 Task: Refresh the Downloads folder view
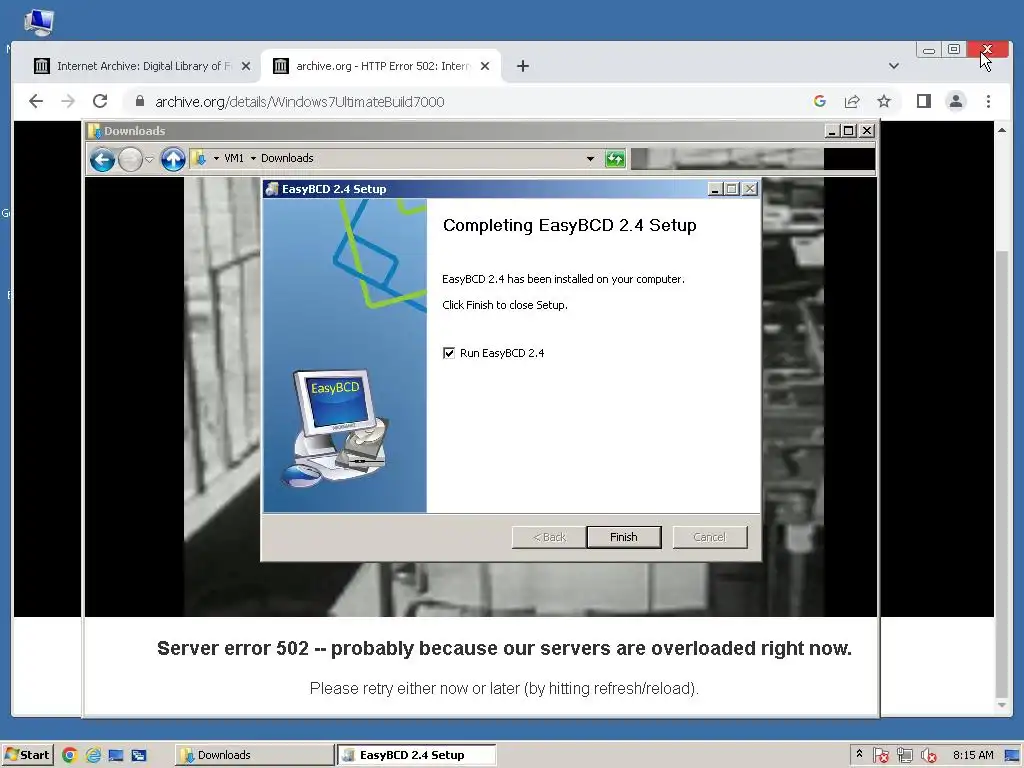coord(615,159)
